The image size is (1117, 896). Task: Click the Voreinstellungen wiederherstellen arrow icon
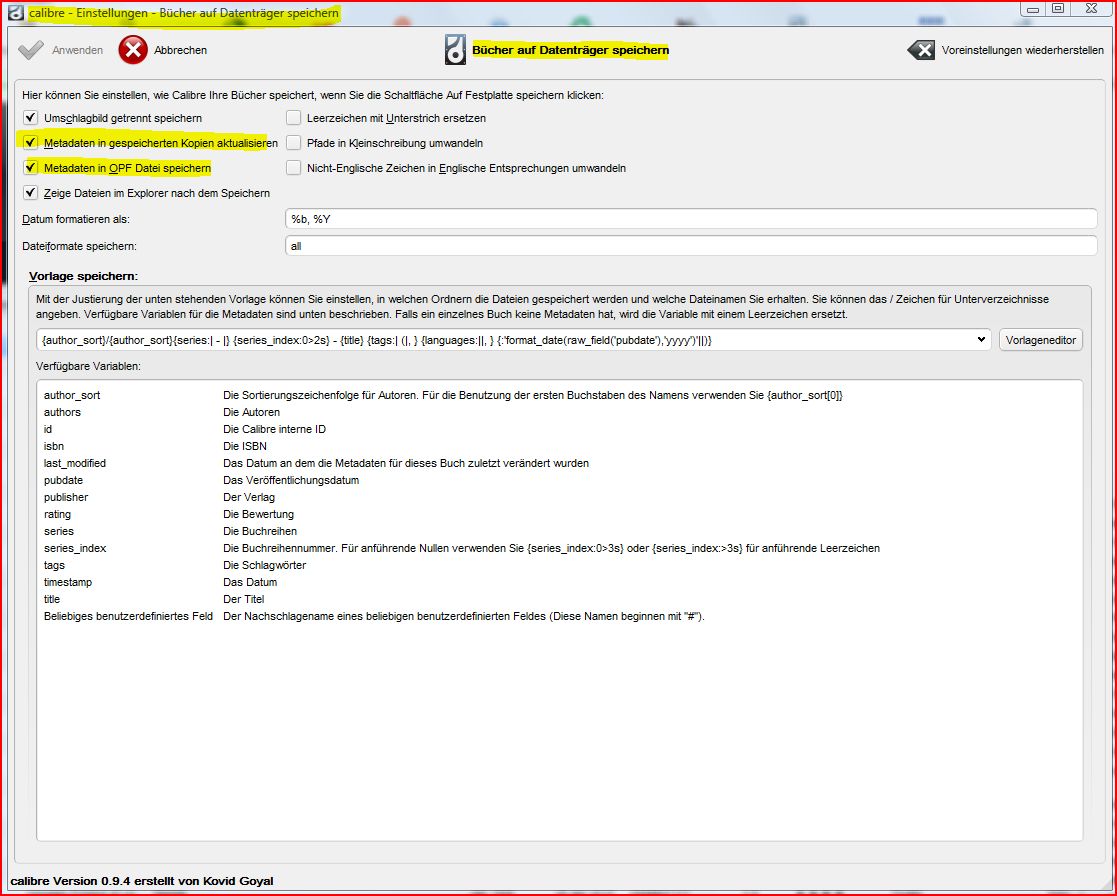tap(921, 50)
